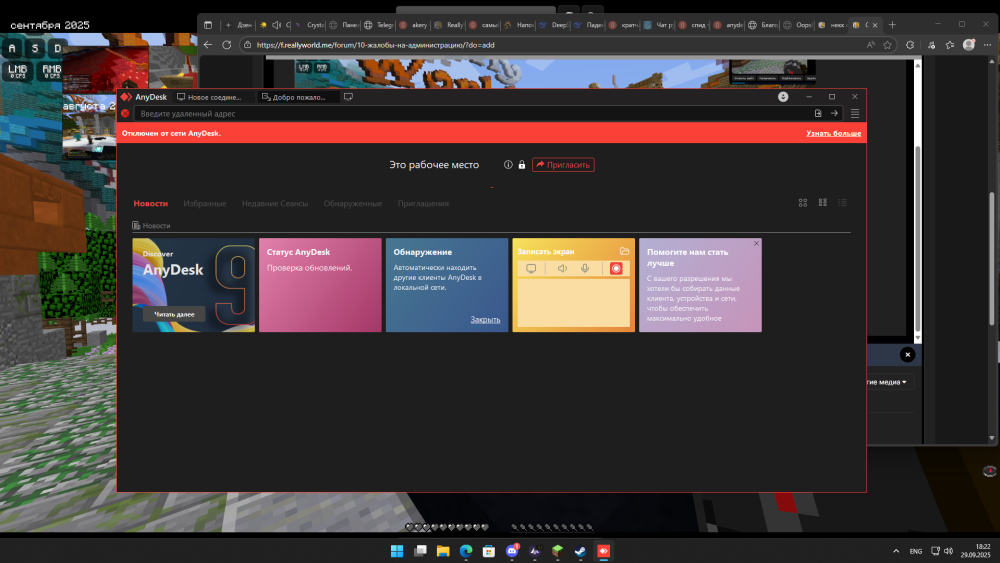
Task: Click the connect arrow in AnyDesk address bar
Action: 834,113
